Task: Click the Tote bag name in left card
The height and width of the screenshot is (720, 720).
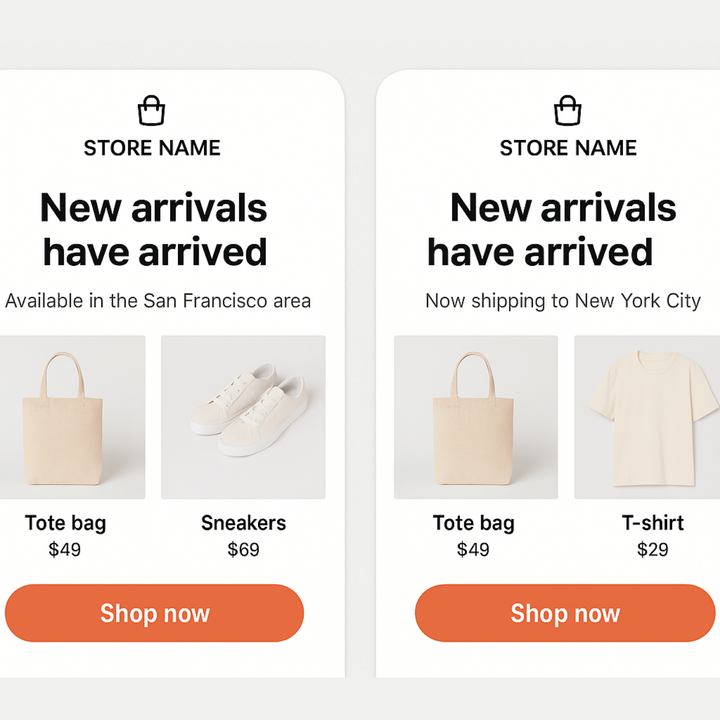Action: pyautogui.click(x=65, y=523)
